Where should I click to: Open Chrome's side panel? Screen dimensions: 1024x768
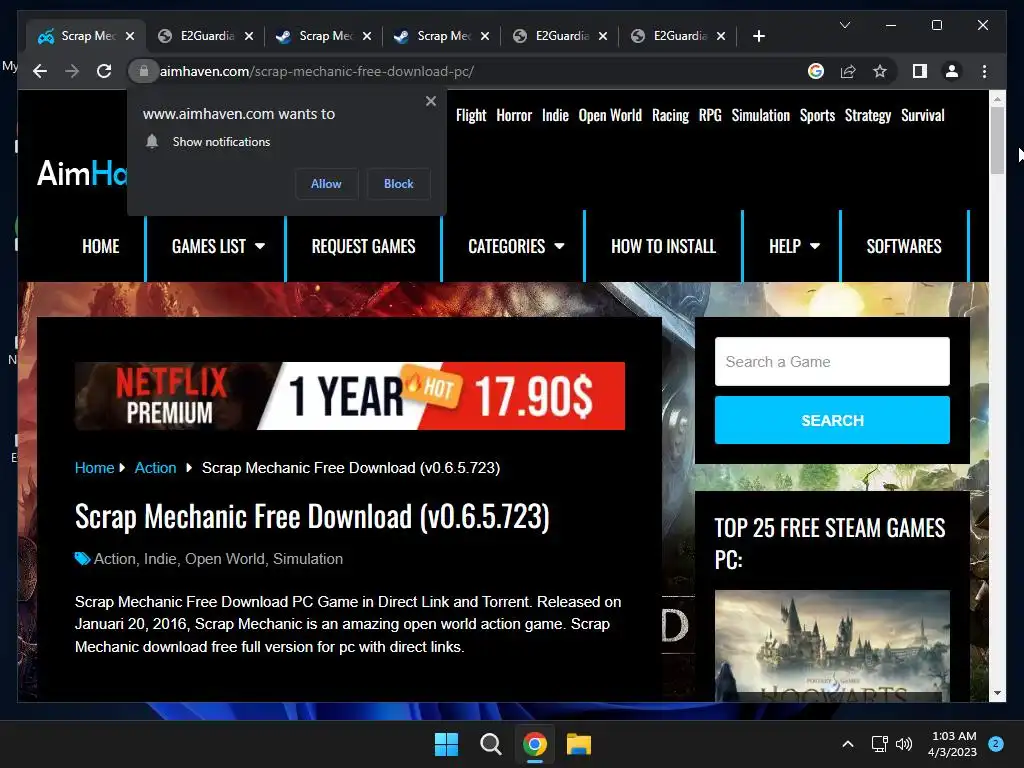pyautogui.click(x=920, y=71)
